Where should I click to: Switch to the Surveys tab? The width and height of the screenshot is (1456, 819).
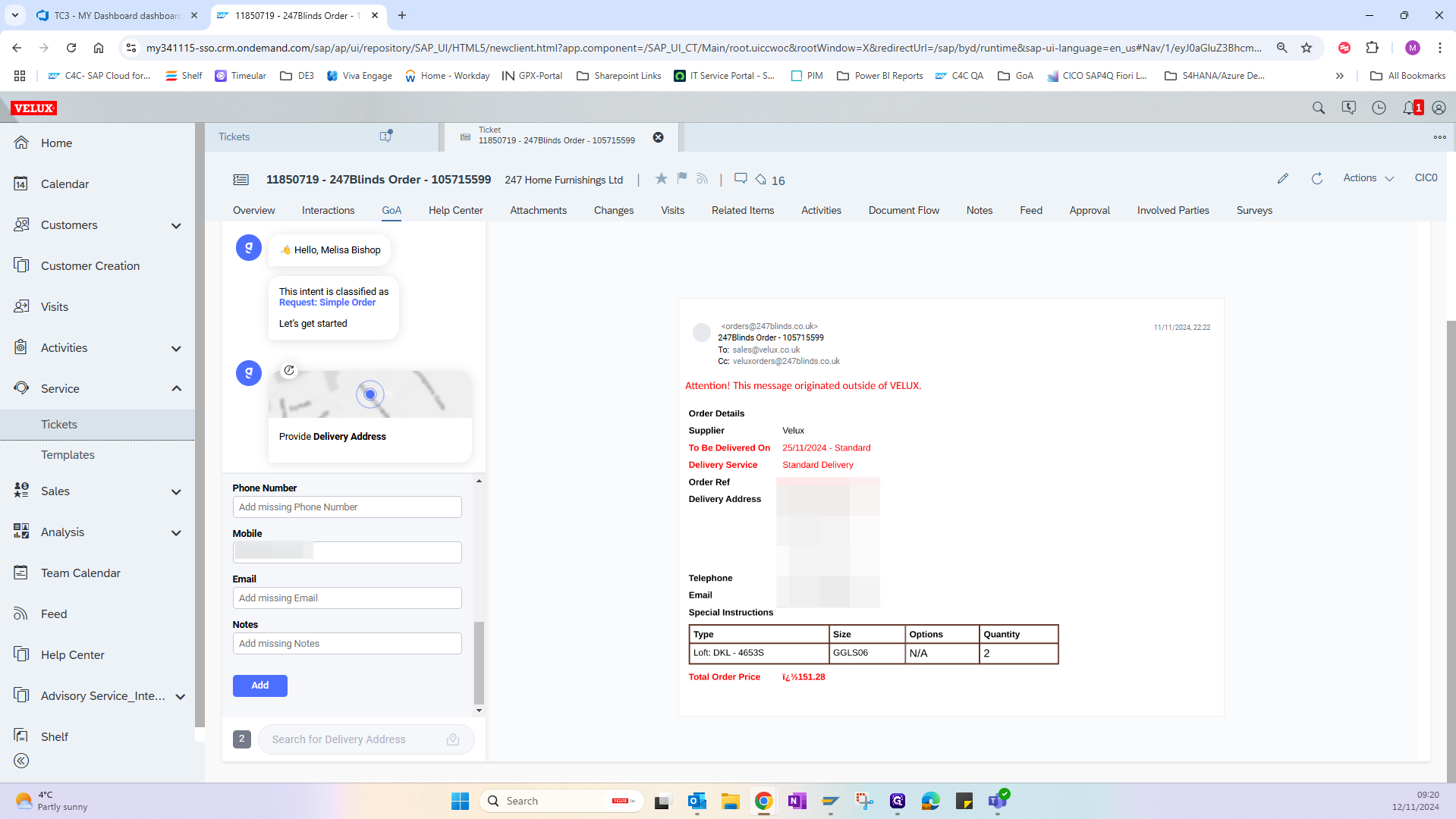point(1254,211)
